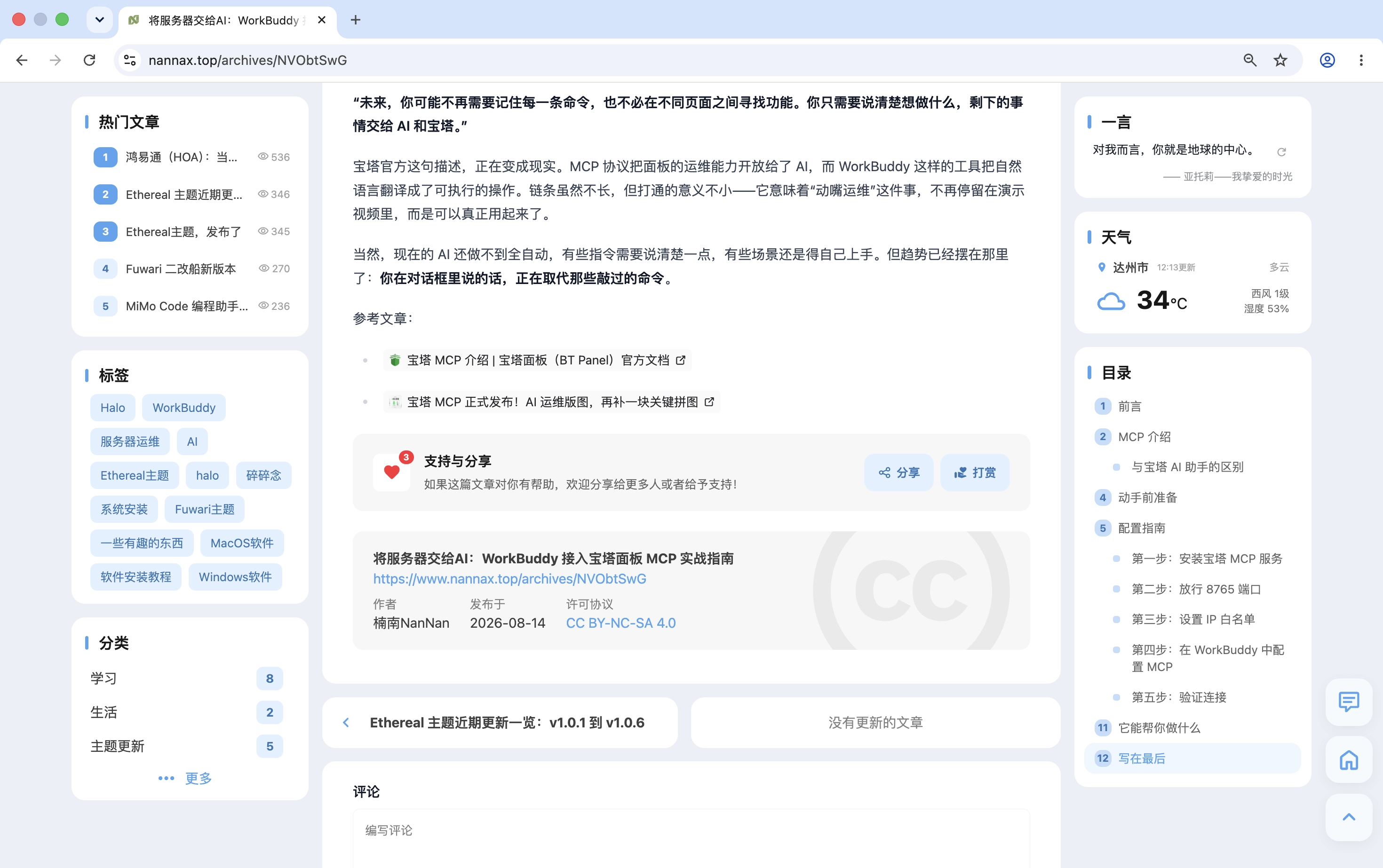
Task: Refresh the 一言 quote
Action: (1281, 152)
